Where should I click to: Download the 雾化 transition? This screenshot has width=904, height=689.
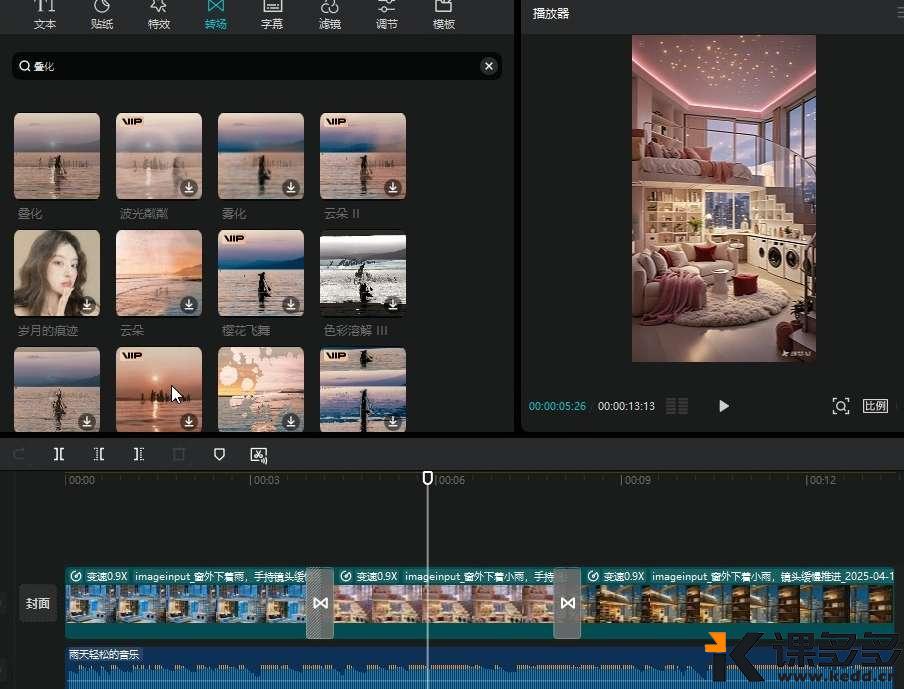(291, 187)
